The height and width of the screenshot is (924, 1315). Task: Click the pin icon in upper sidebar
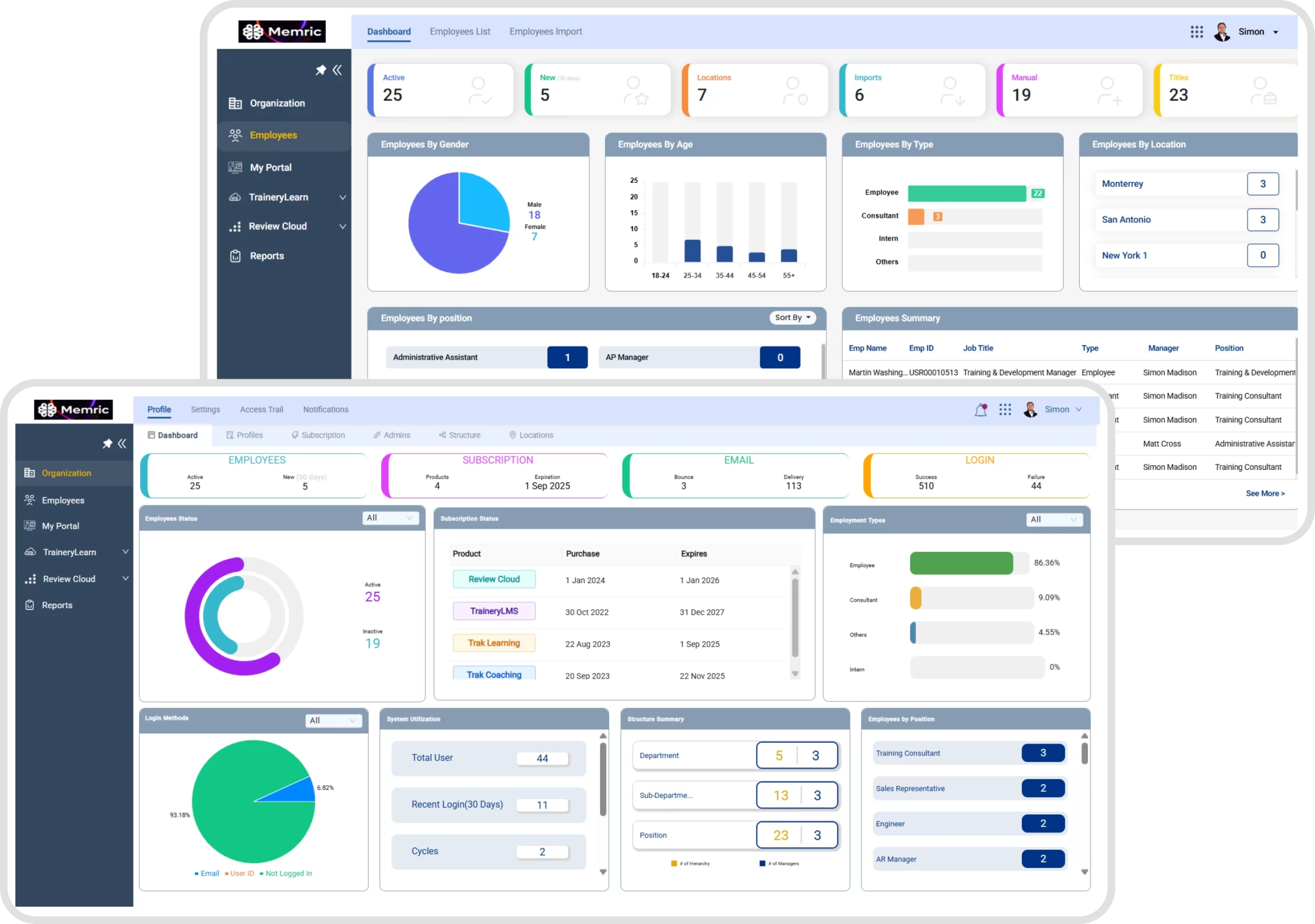321,70
